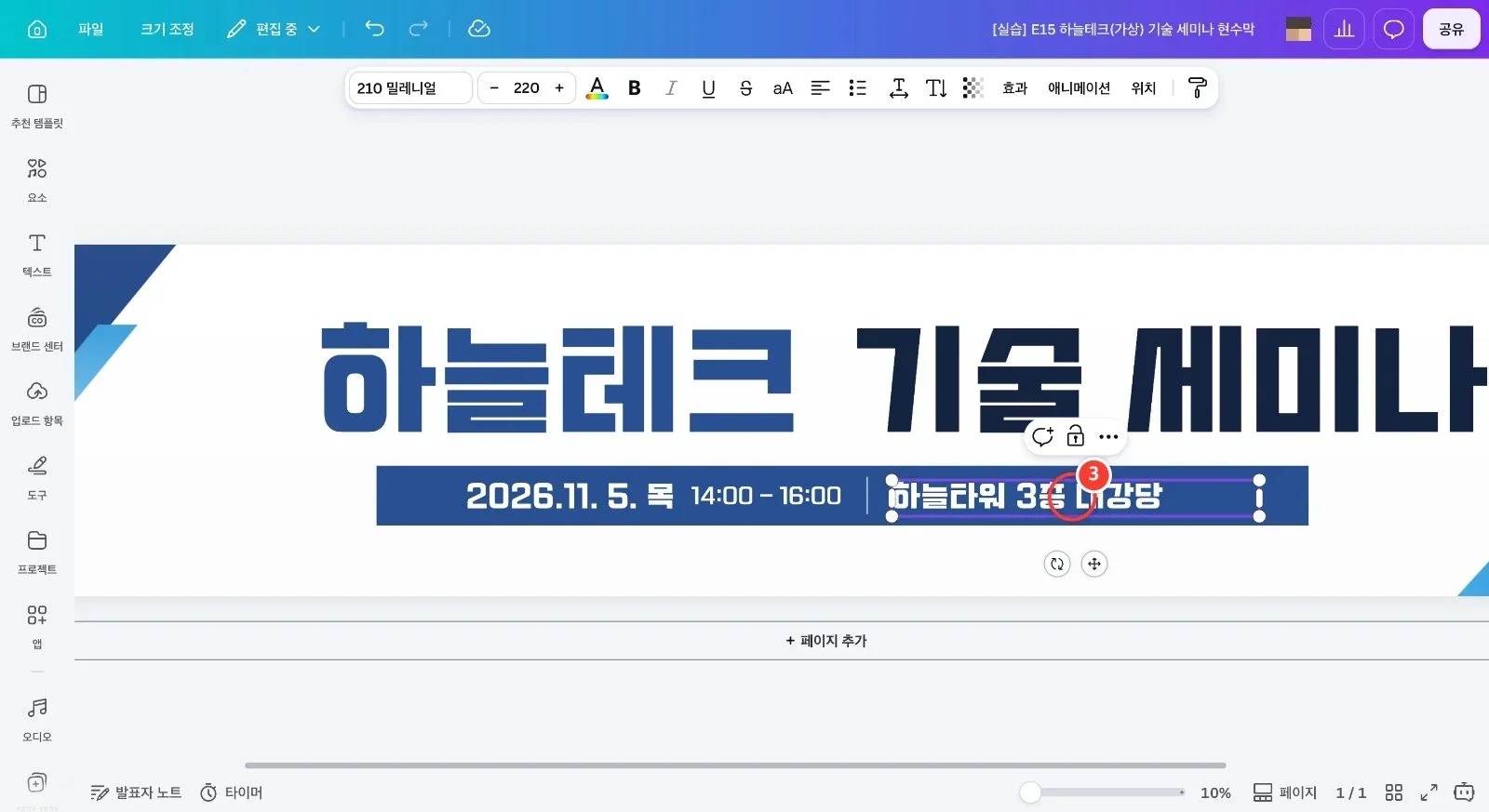Open letter and line spacing
Screen dimensions: 1489x812
pos(898,88)
